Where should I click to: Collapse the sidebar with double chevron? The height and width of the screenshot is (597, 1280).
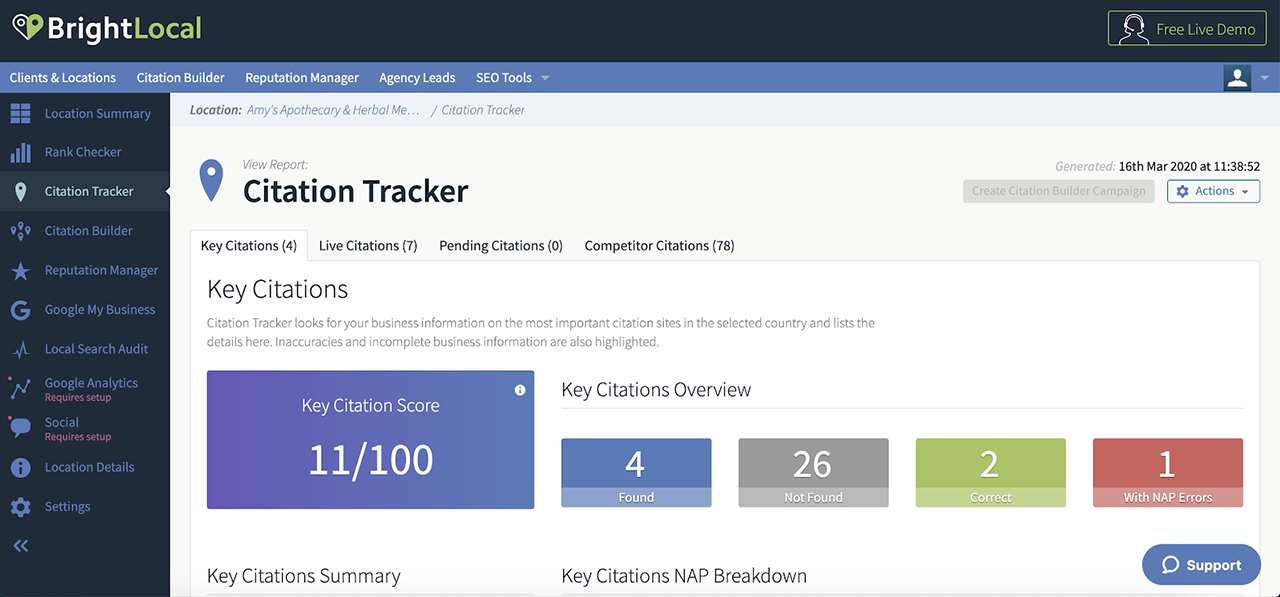point(20,546)
